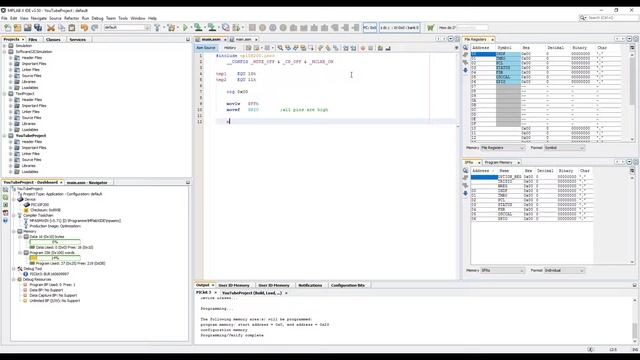Select the main.asm - Navigator tab
The width and height of the screenshot is (640, 360).
point(87,183)
